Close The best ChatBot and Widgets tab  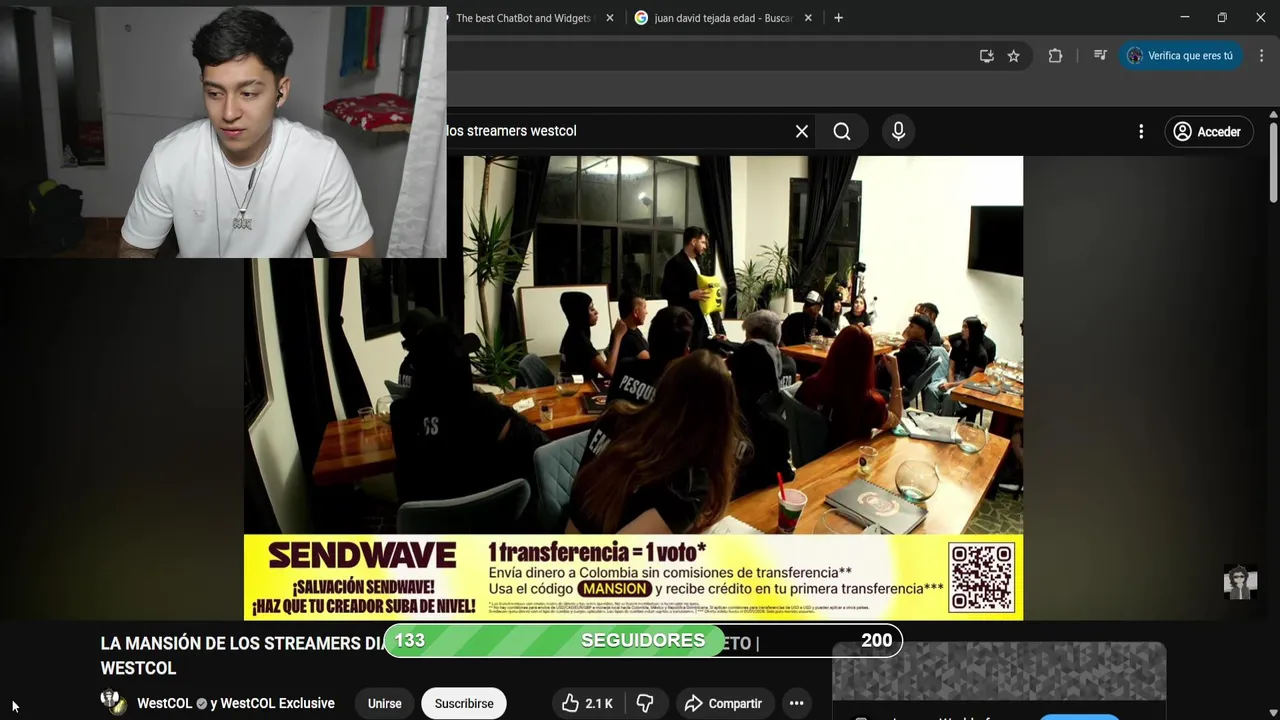point(610,18)
